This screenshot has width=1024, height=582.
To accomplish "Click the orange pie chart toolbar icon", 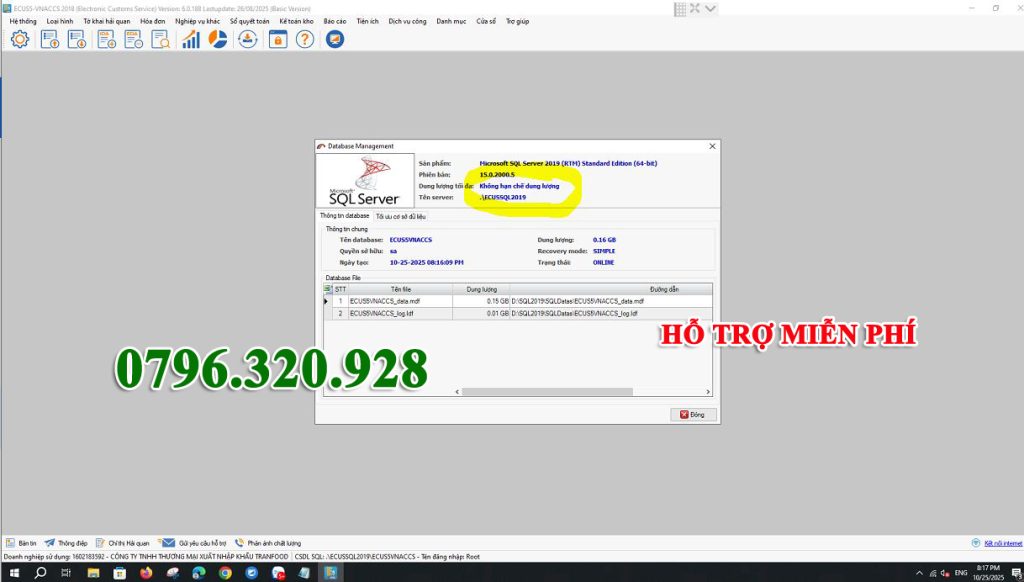I will pos(217,40).
